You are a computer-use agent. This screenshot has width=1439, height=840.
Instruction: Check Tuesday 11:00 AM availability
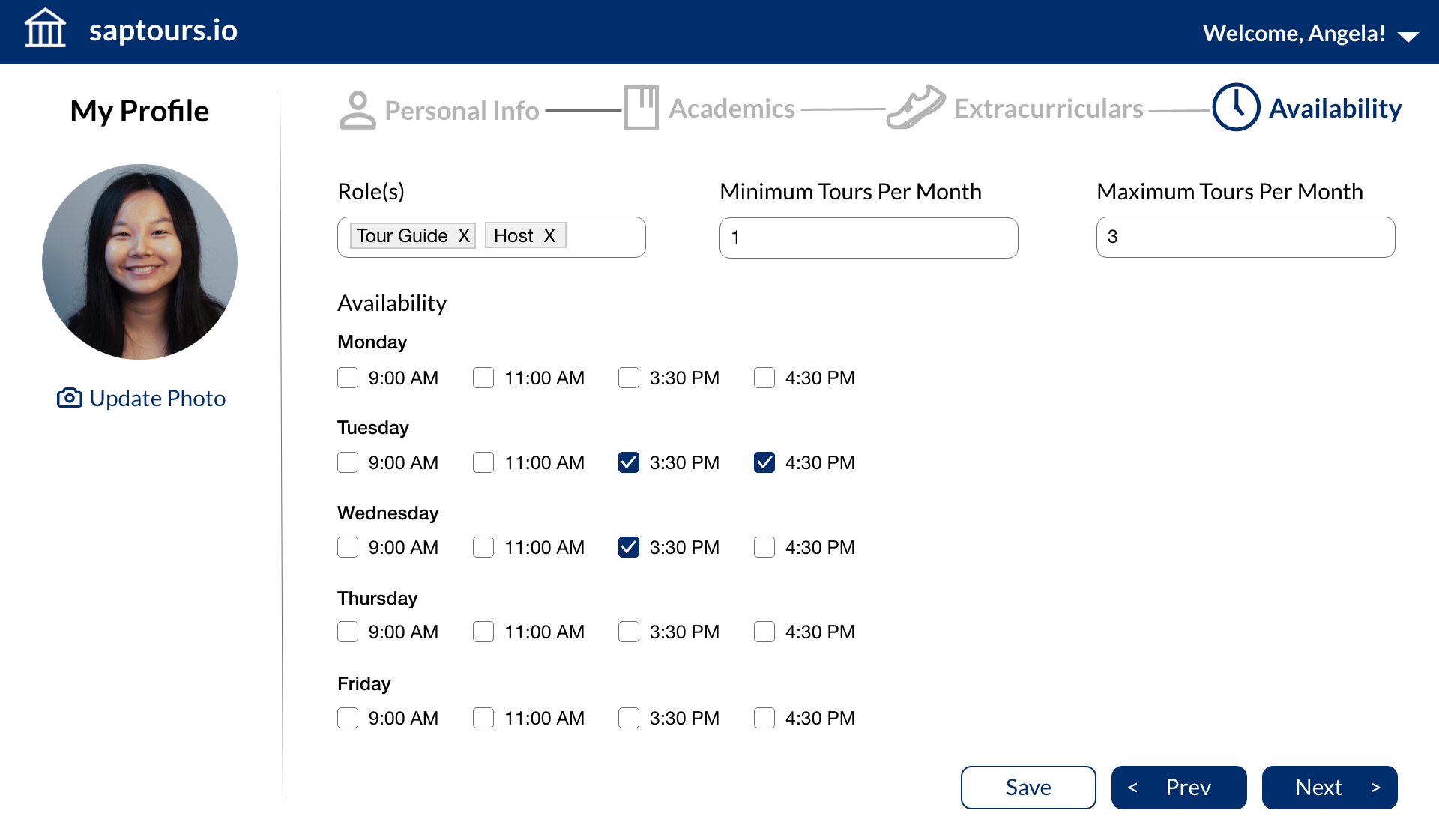pyautogui.click(x=483, y=462)
